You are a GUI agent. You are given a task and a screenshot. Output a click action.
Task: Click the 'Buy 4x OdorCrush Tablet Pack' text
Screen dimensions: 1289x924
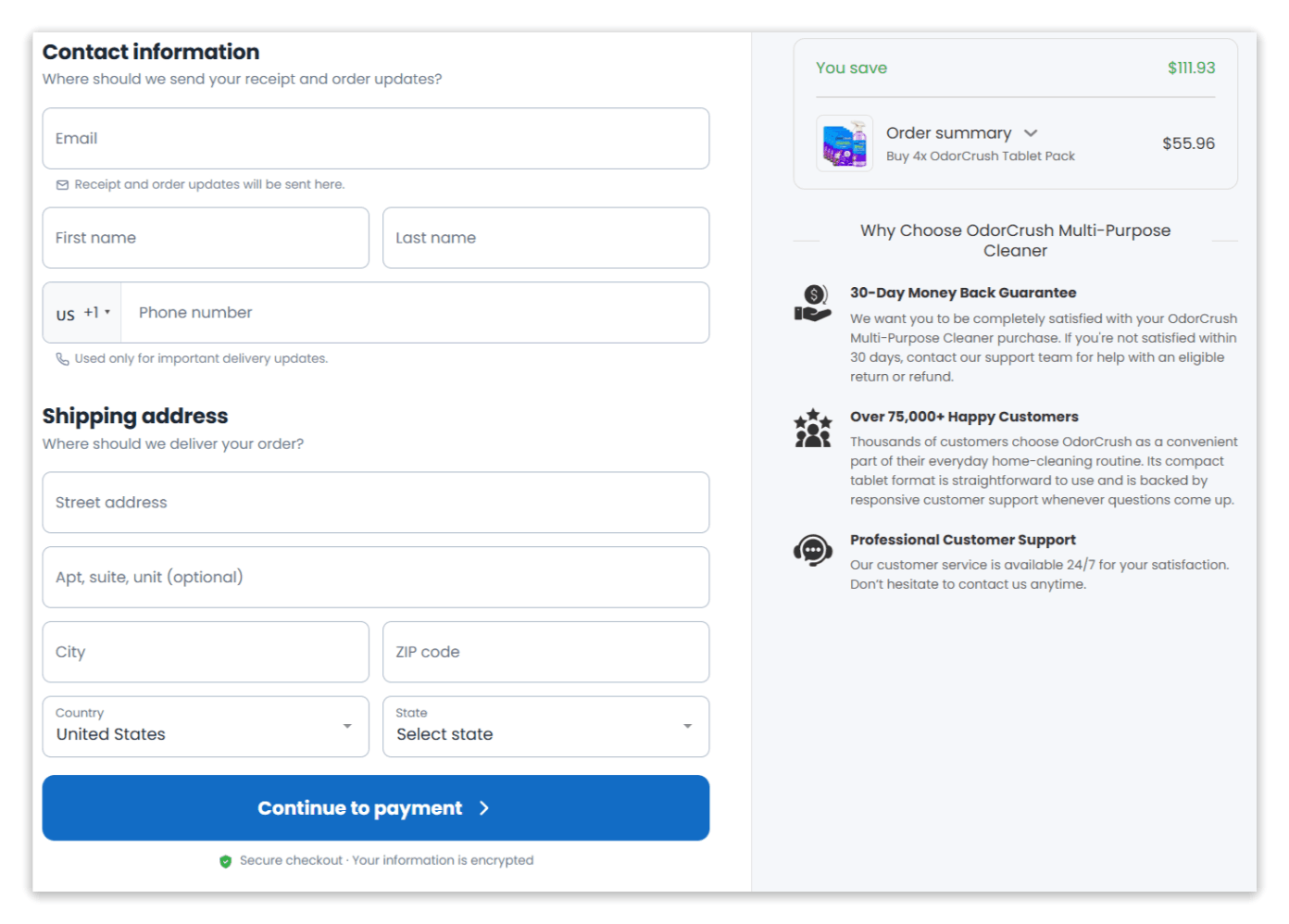[x=980, y=156]
